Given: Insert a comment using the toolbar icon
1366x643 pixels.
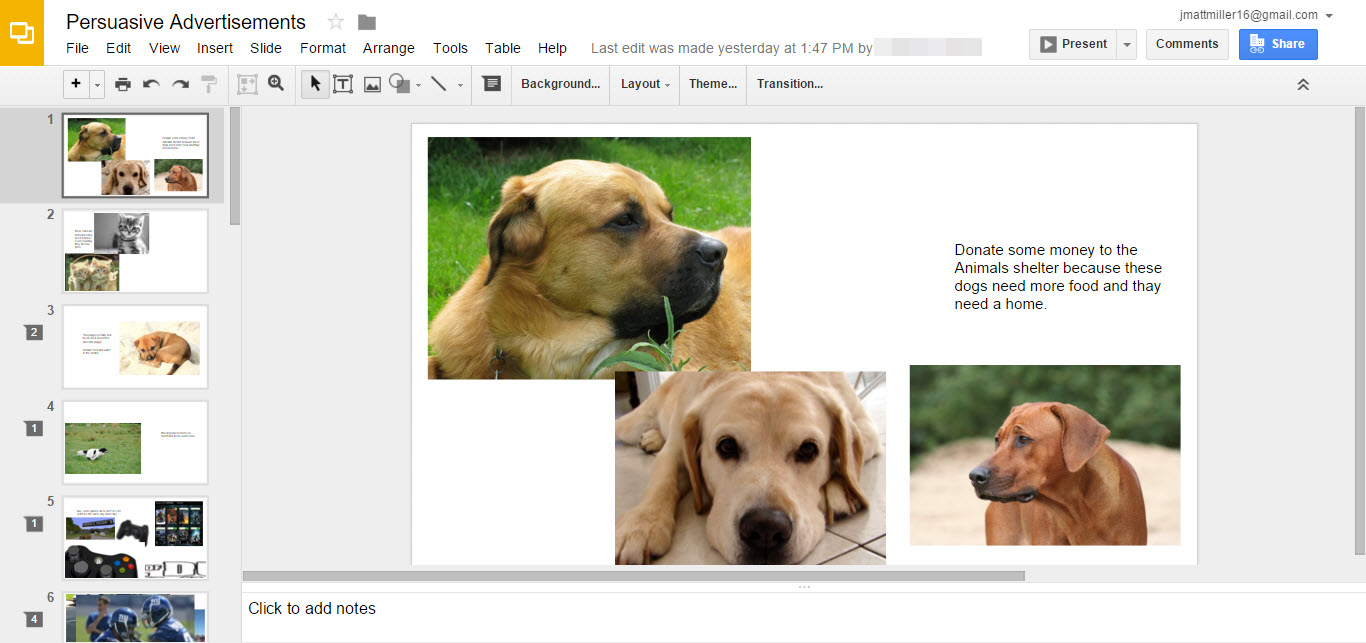Looking at the screenshot, I should tap(491, 84).
